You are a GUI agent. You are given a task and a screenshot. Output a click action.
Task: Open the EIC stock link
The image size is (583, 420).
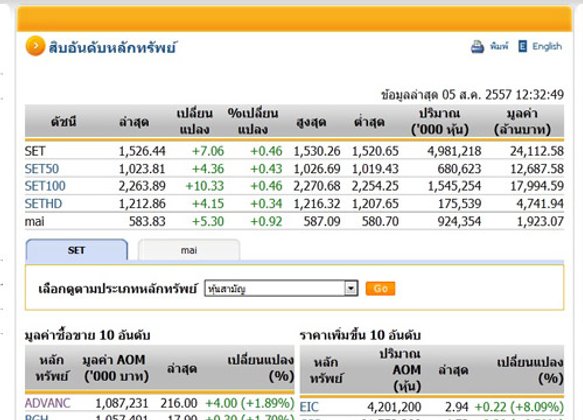309,407
